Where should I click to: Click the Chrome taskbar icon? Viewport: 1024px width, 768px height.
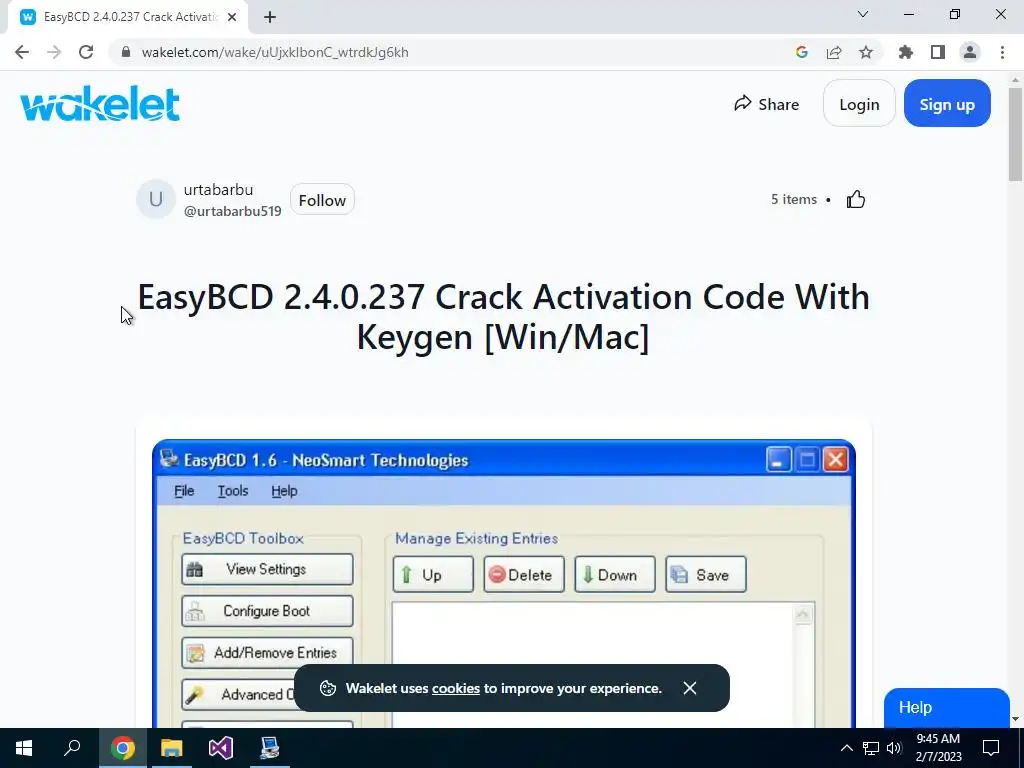123,748
